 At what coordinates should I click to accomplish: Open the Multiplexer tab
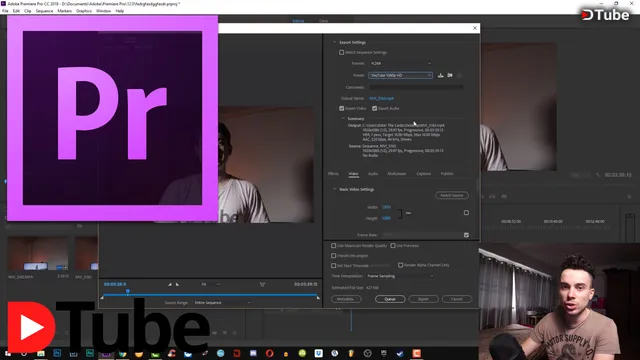(x=397, y=174)
